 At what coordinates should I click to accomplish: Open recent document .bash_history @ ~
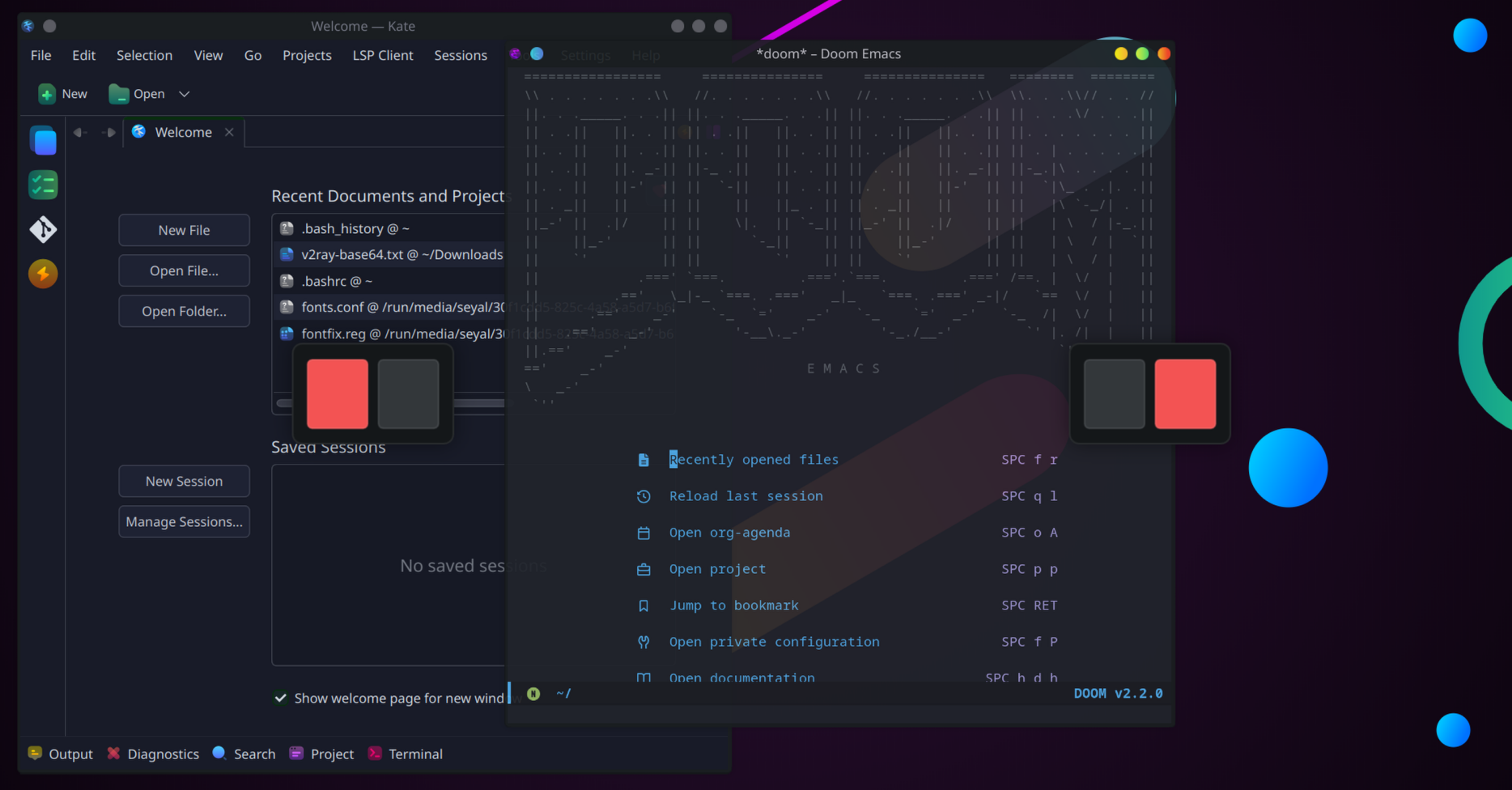(389, 229)
